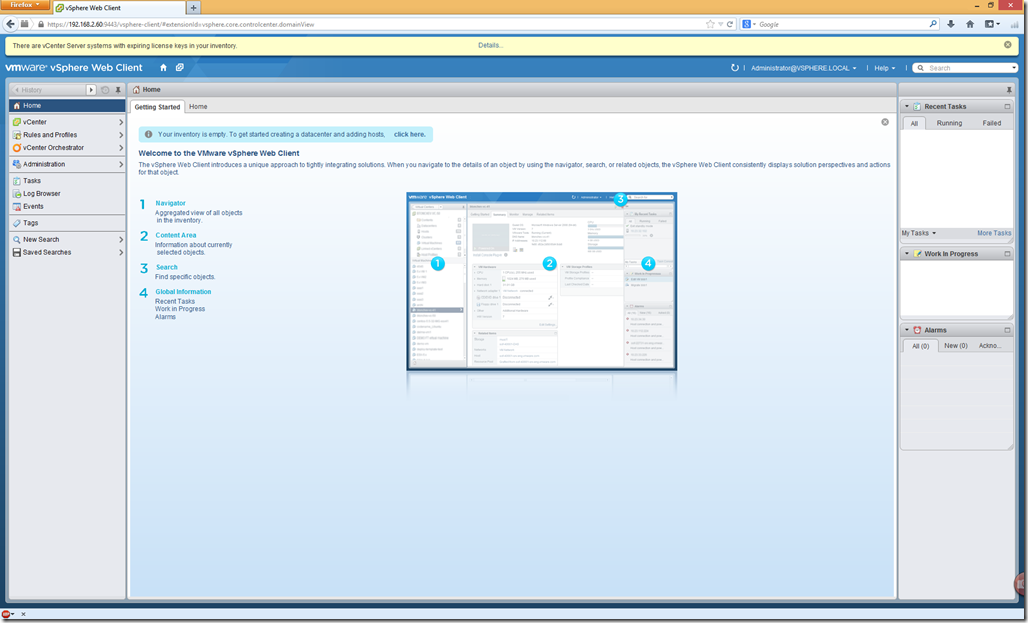The image size is (1028, 623).
Task: Click the vCenter Orchestrator icon in navigator
Action: click(x=16, y=148)
